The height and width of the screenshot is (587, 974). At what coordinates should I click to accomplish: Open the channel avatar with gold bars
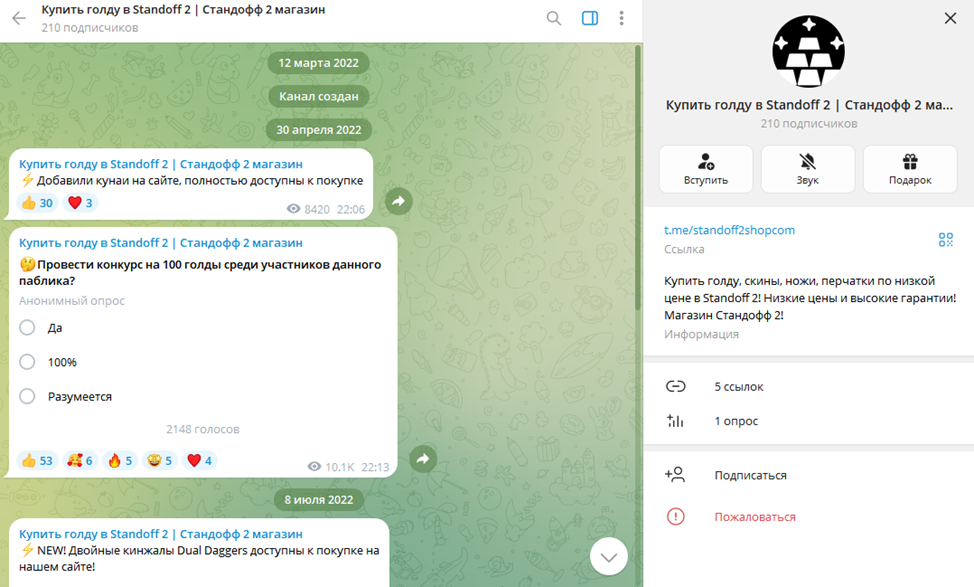(x=808, y=52)
